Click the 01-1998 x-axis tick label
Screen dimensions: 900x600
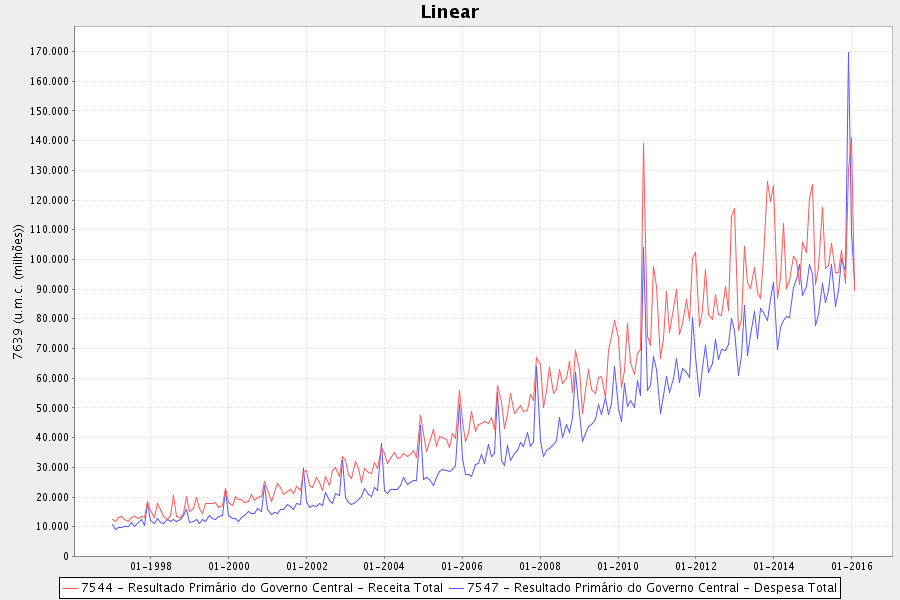point(151,566)
